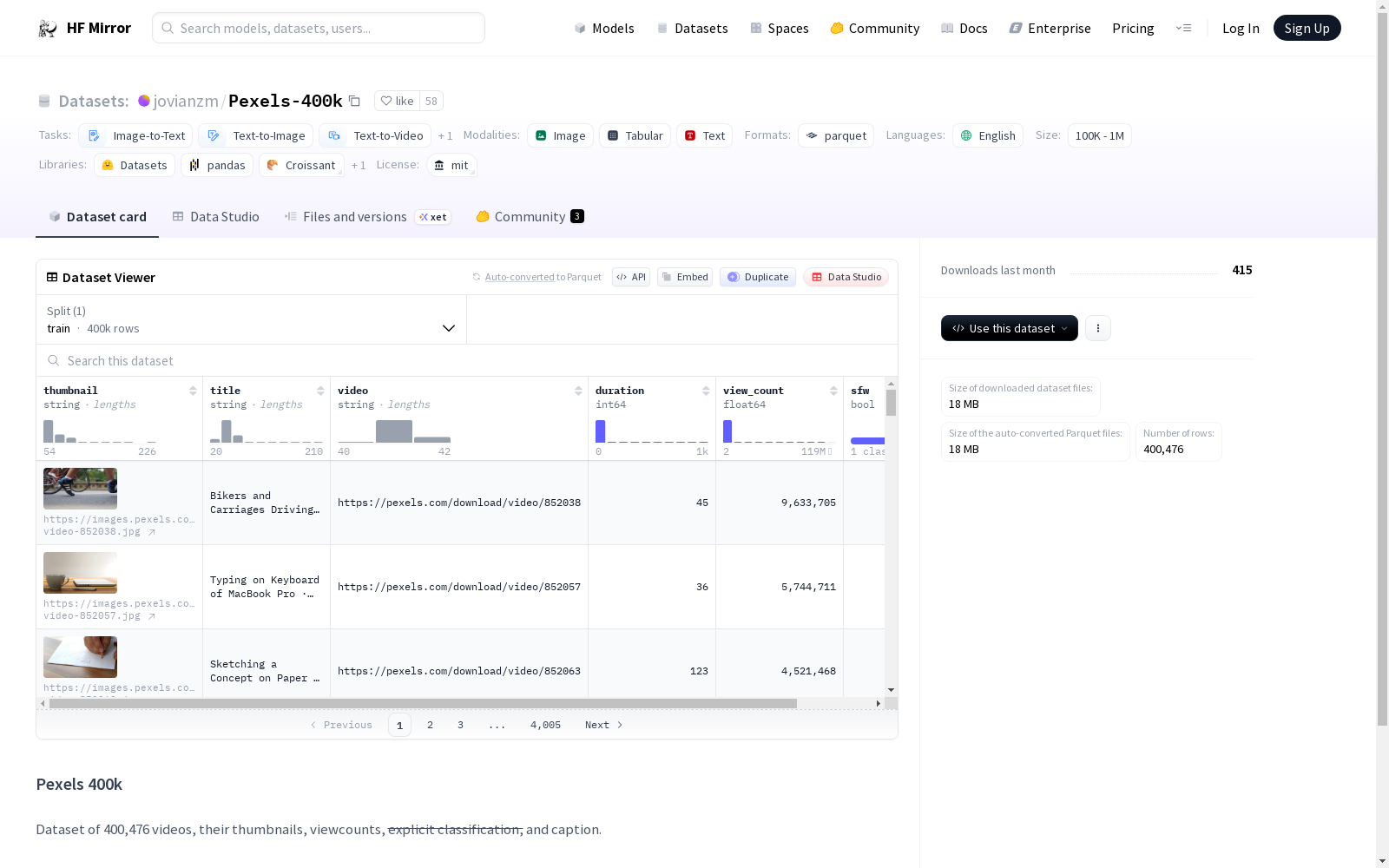This screenshot has width=1389, height=868.
Task: Expand the Split train dropdown
Action: (251, 319)
